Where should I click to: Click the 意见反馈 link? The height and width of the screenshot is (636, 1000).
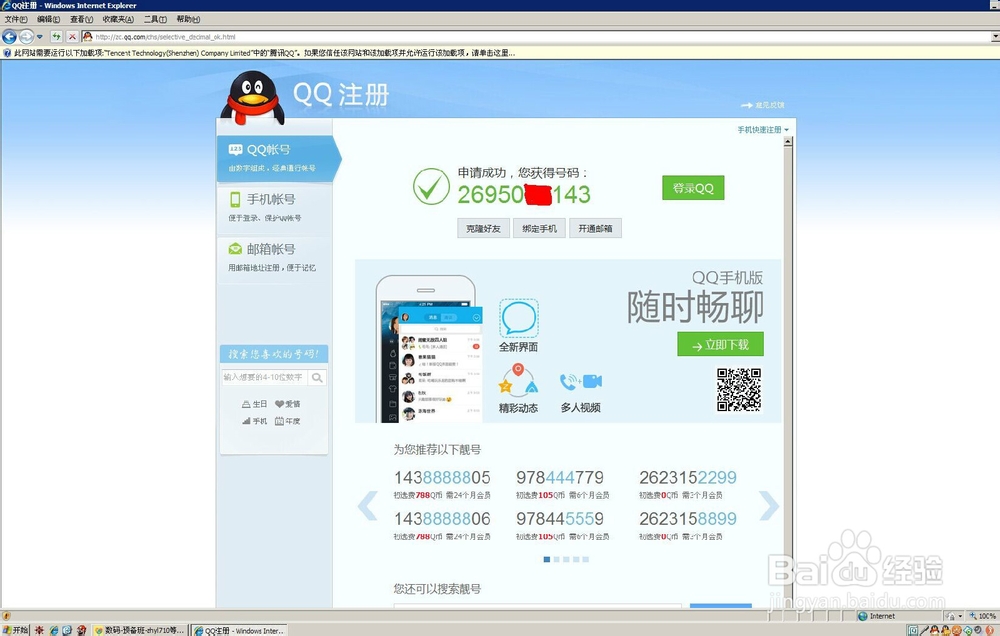click(x=763, y=105)
